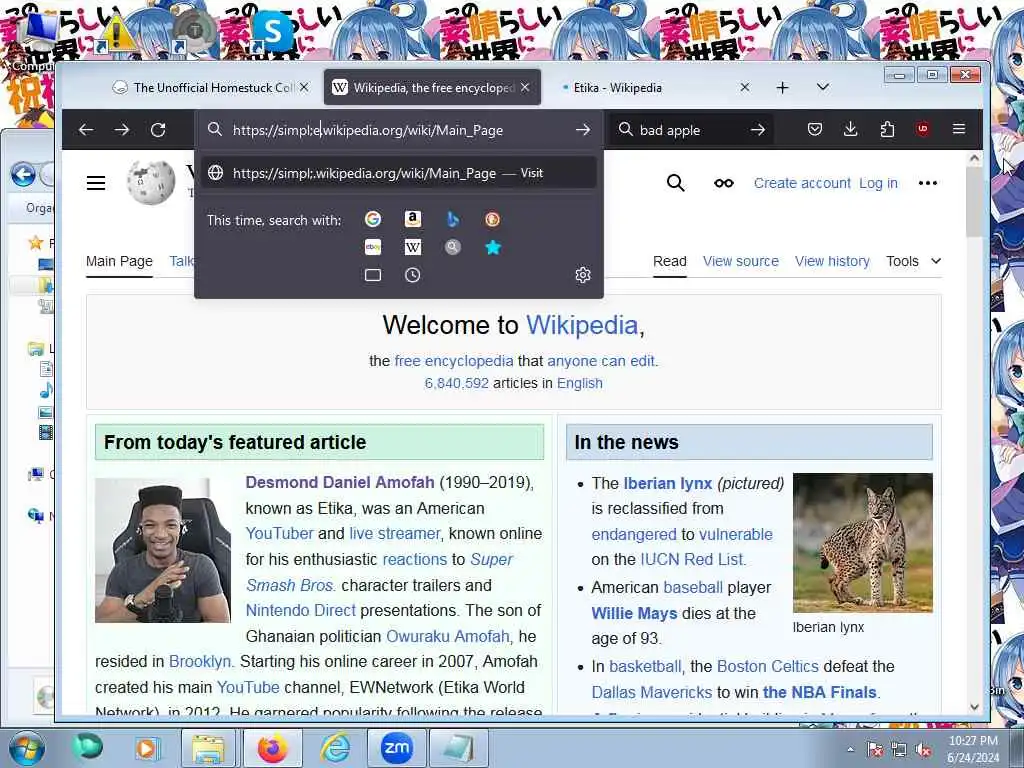This screenshot has height=768, width=1024.
Task: Open Internet Explorer from the taskbar
Action: pyautogui.click(x=335, y=748)
